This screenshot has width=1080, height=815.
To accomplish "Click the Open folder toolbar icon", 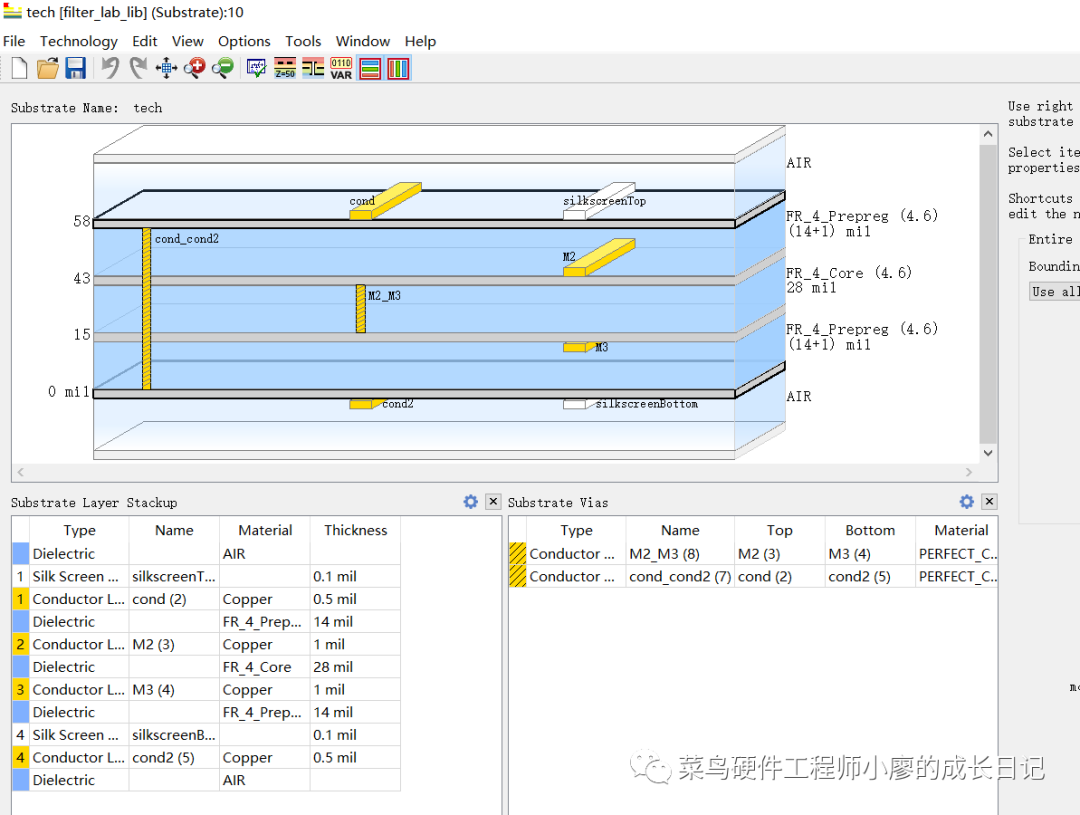I will [48, 68].
